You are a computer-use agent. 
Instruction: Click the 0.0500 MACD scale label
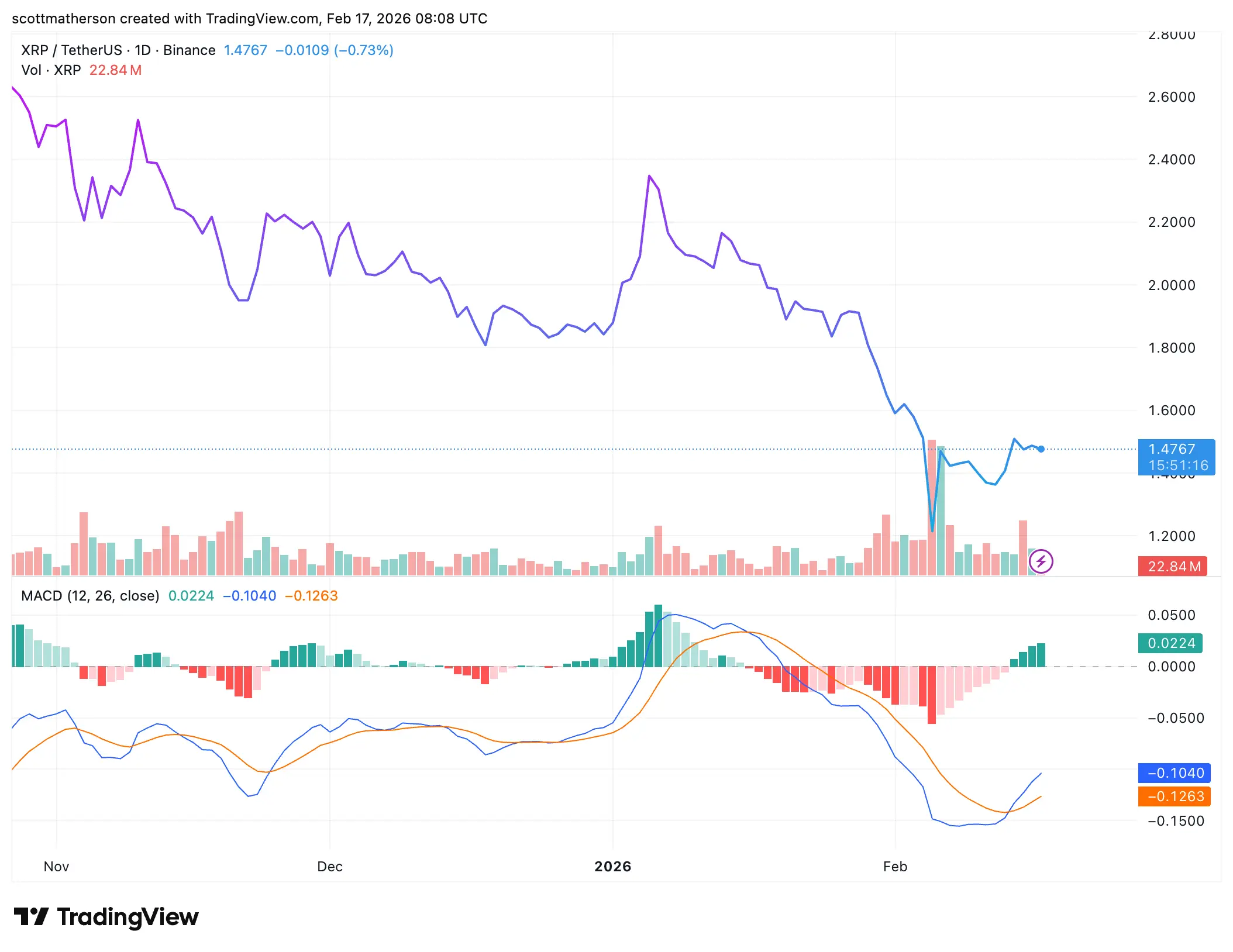(x=1171, y=615)
